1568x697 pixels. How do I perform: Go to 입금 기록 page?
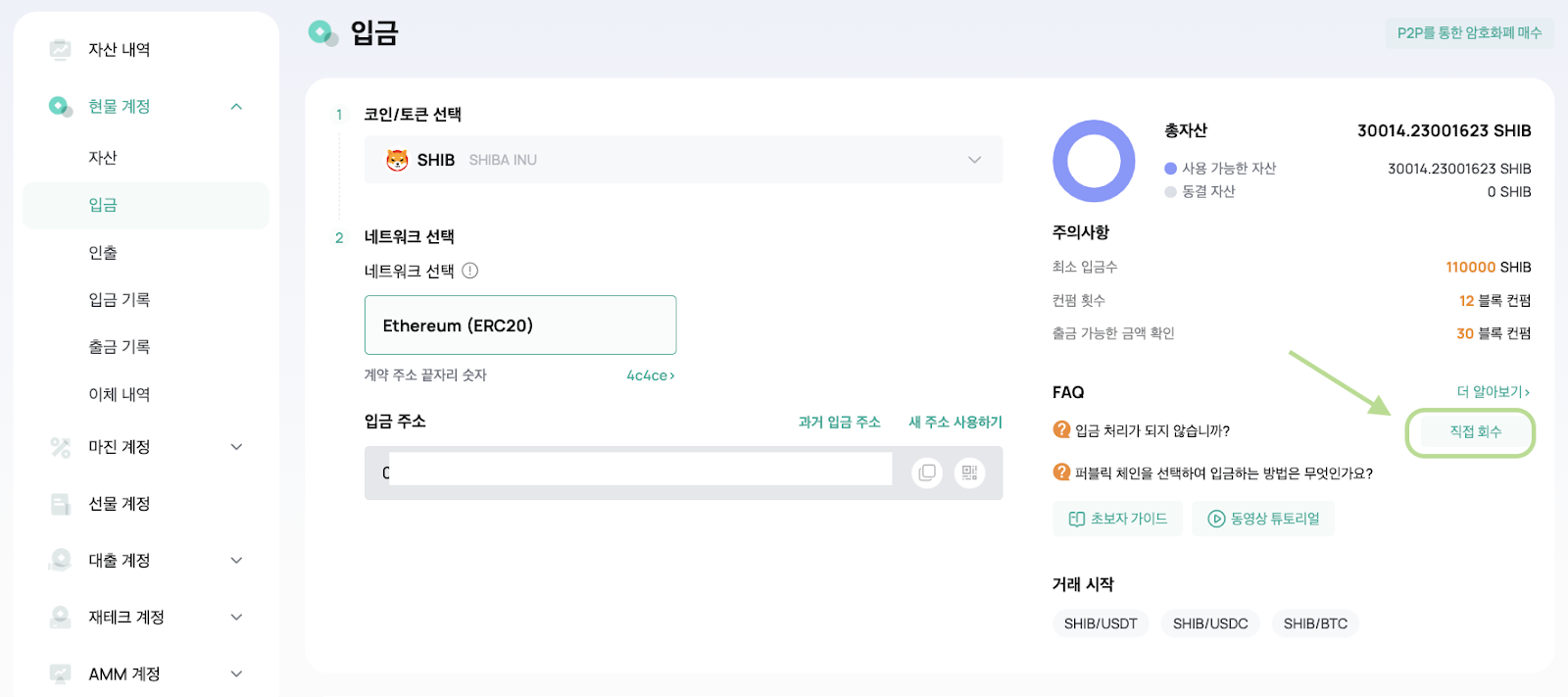coord(120,300)
